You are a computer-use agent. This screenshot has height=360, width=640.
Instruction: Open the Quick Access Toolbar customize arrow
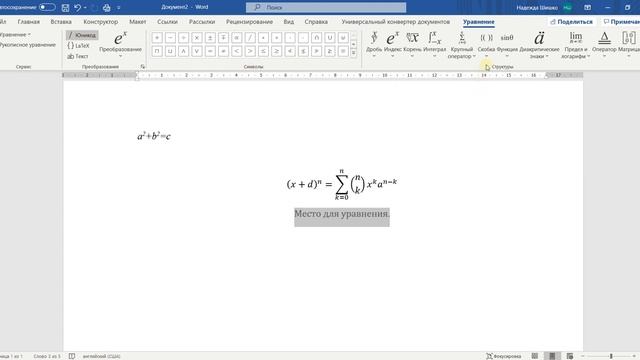coord(119,7)
